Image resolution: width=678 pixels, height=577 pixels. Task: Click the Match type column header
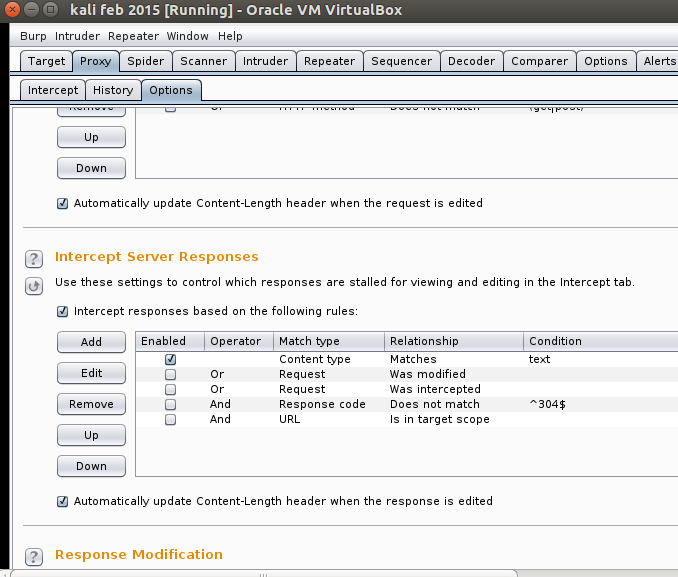pyautogui.click(x=329, y=341)
